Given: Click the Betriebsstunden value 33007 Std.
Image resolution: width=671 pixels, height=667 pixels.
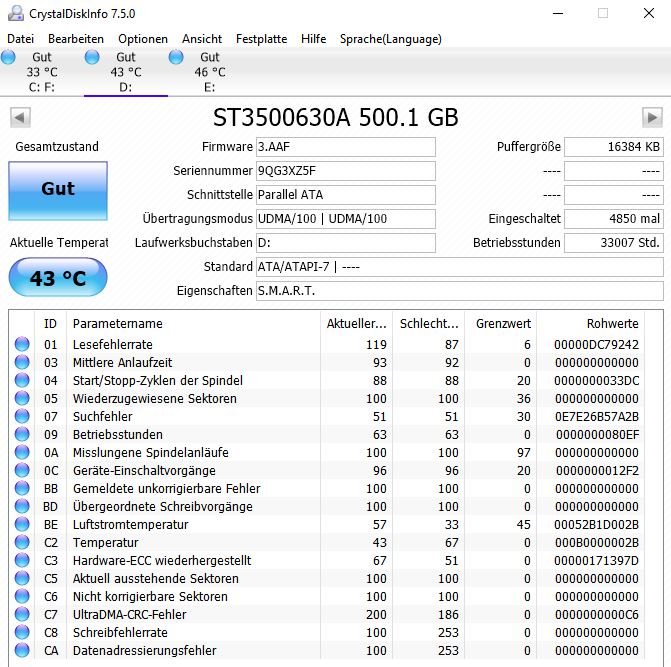Looking at the screenshot, I should pyautogui.click(x=614, y=243).
